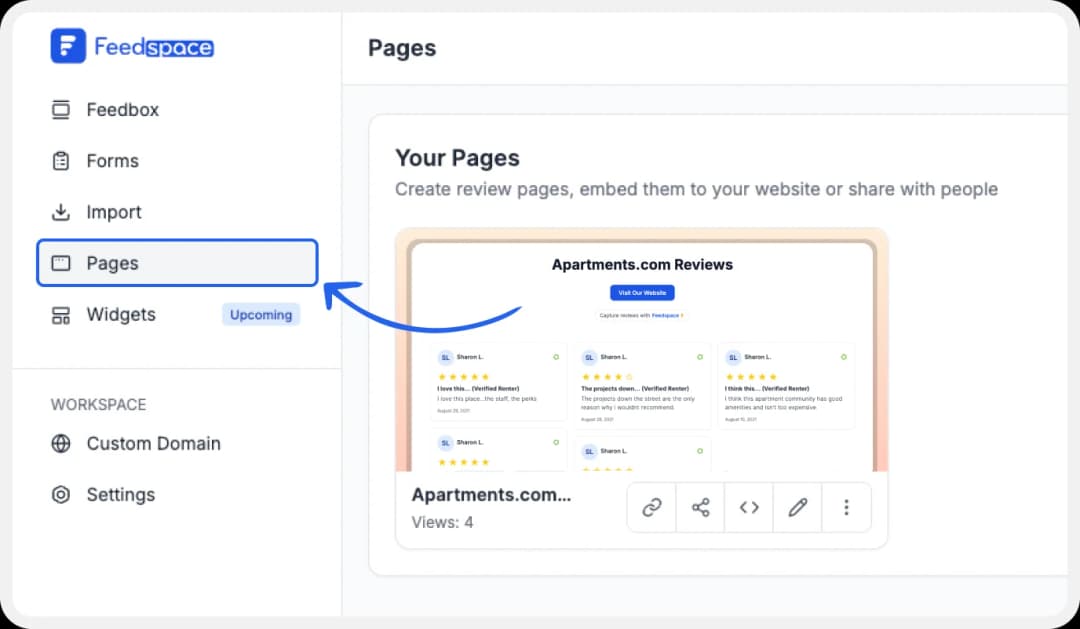Copy the page link using the chain icon
Image resolution: width=1080 pixels, height=629 pixels.
tap(651, 507)
